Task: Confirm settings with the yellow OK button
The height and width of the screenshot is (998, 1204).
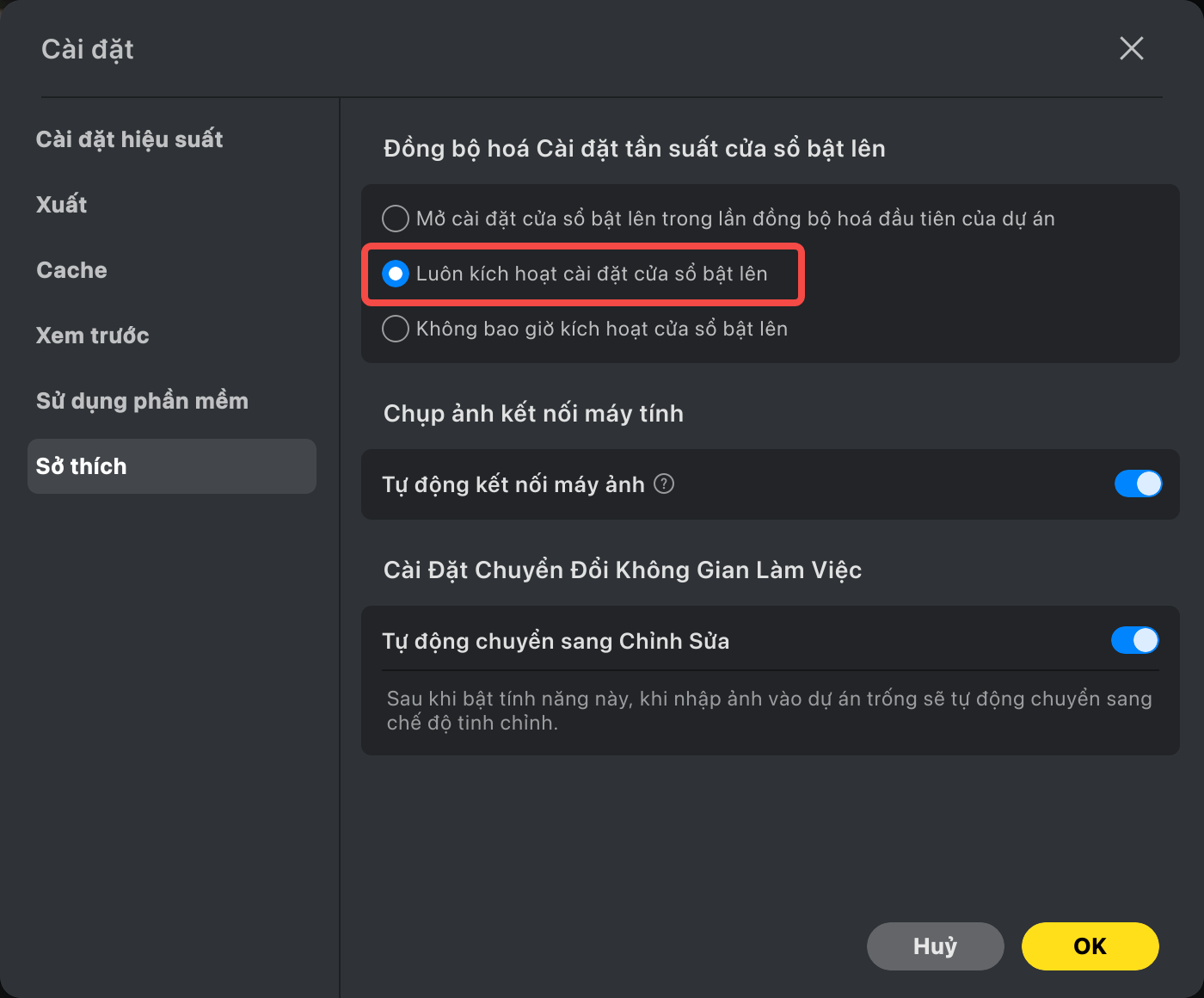Action: pos(1090,946)
